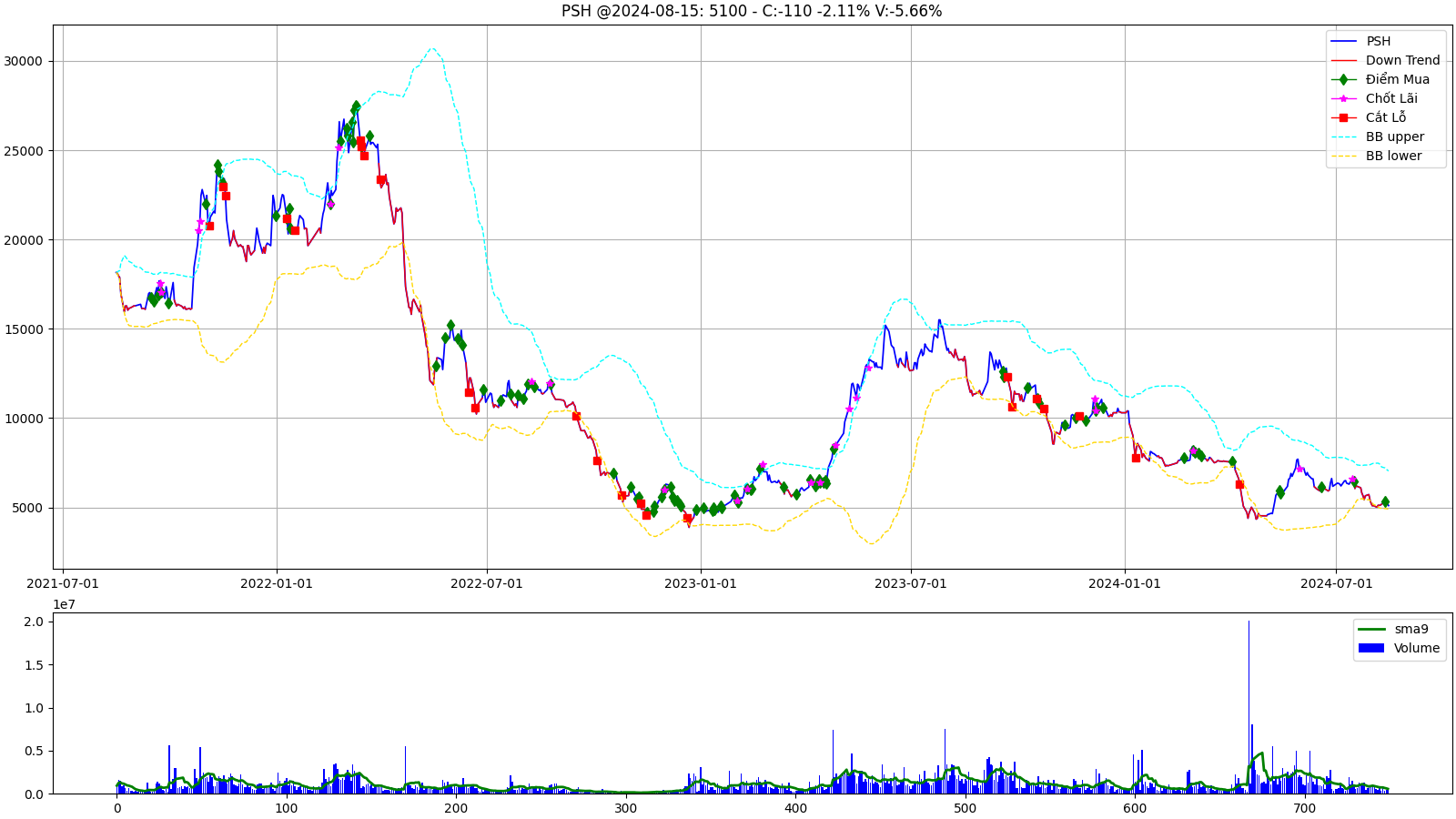
Task: Click the cyan dashed line sample in legend
Action: click(1343, 136)
